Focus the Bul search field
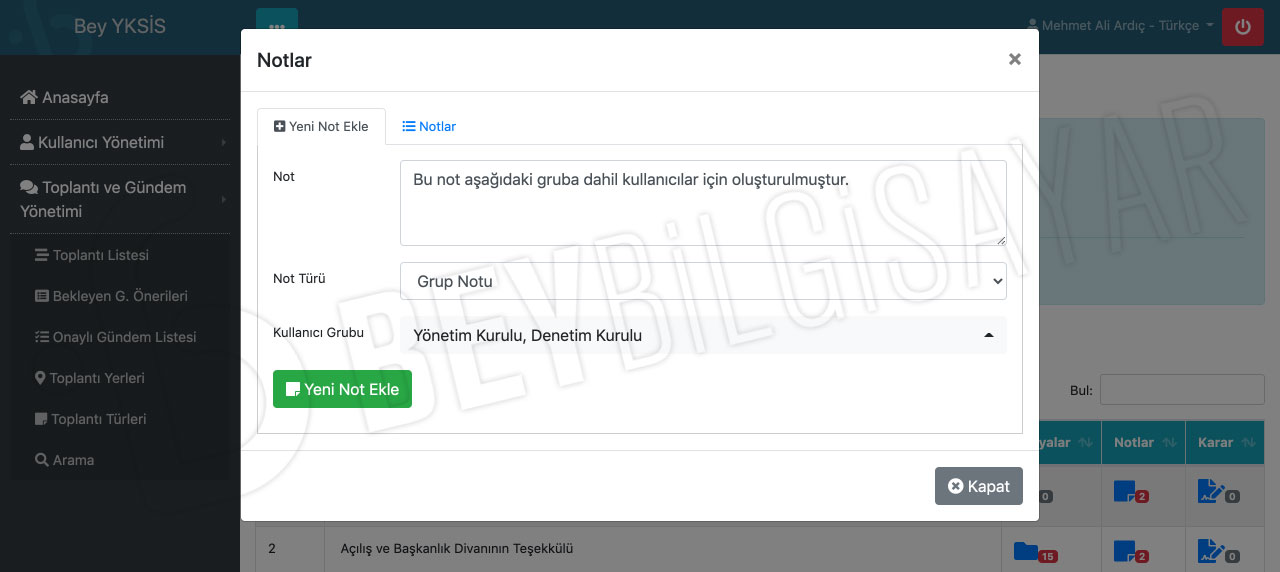Viewport: 1280px width, 572px height. click(1181, 390)
